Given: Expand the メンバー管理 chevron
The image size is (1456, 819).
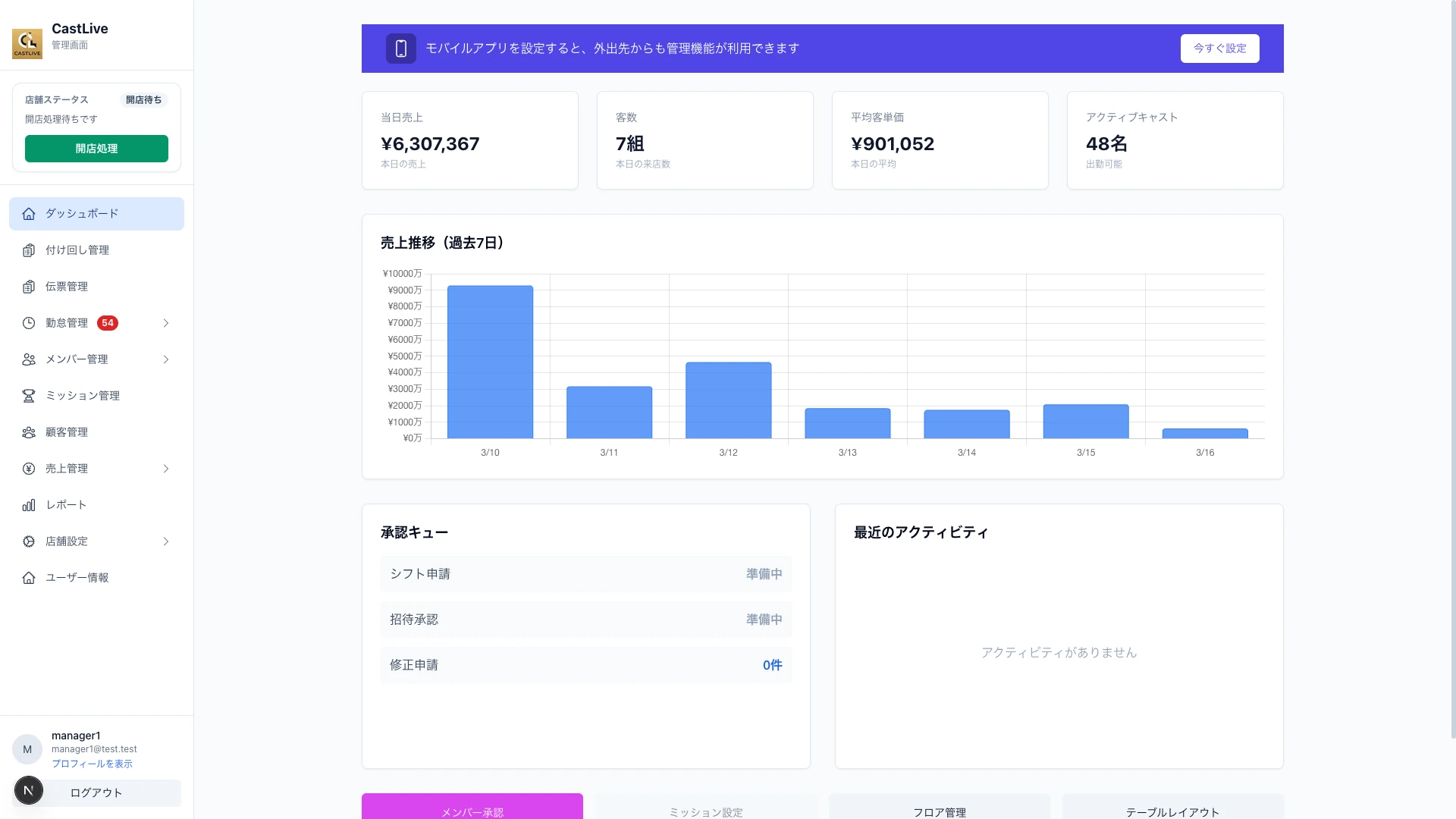Looking at the screenshot, I should (166, 359).
